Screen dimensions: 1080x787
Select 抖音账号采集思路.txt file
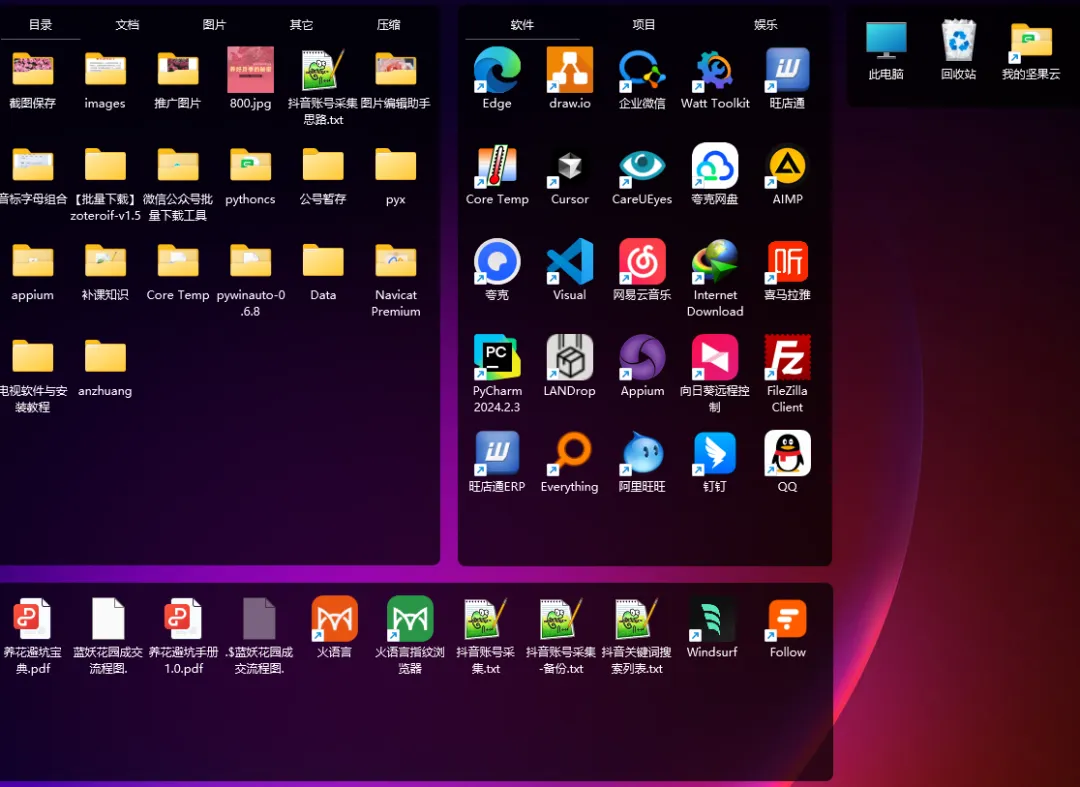(x=323, y=70)
